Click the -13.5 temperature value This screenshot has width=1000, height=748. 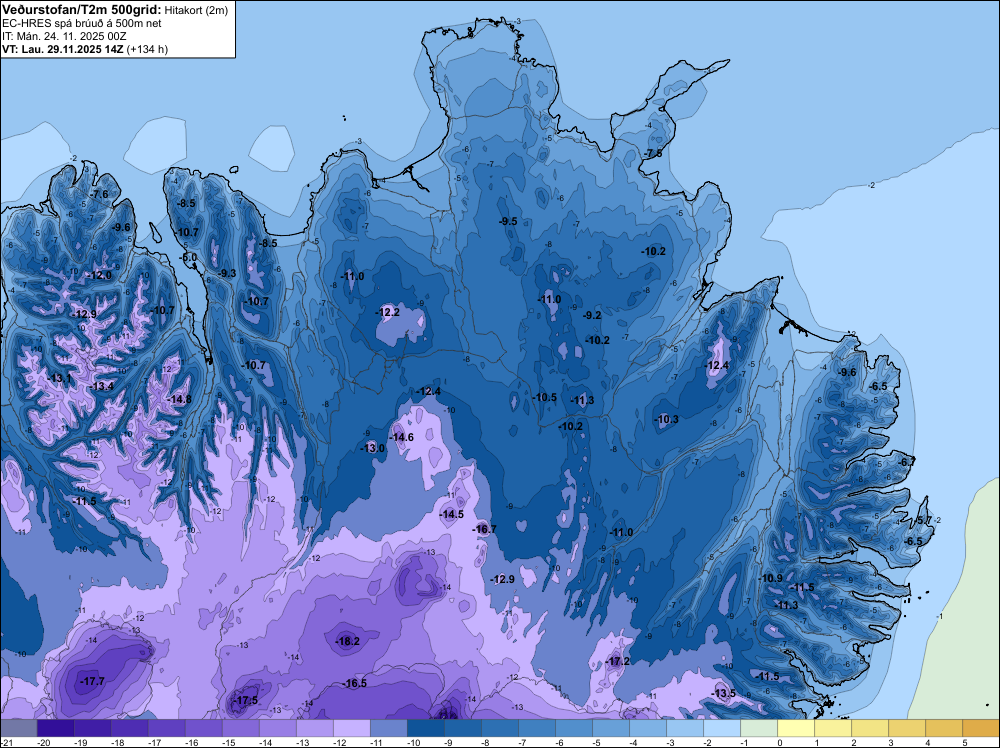[724, 694]
